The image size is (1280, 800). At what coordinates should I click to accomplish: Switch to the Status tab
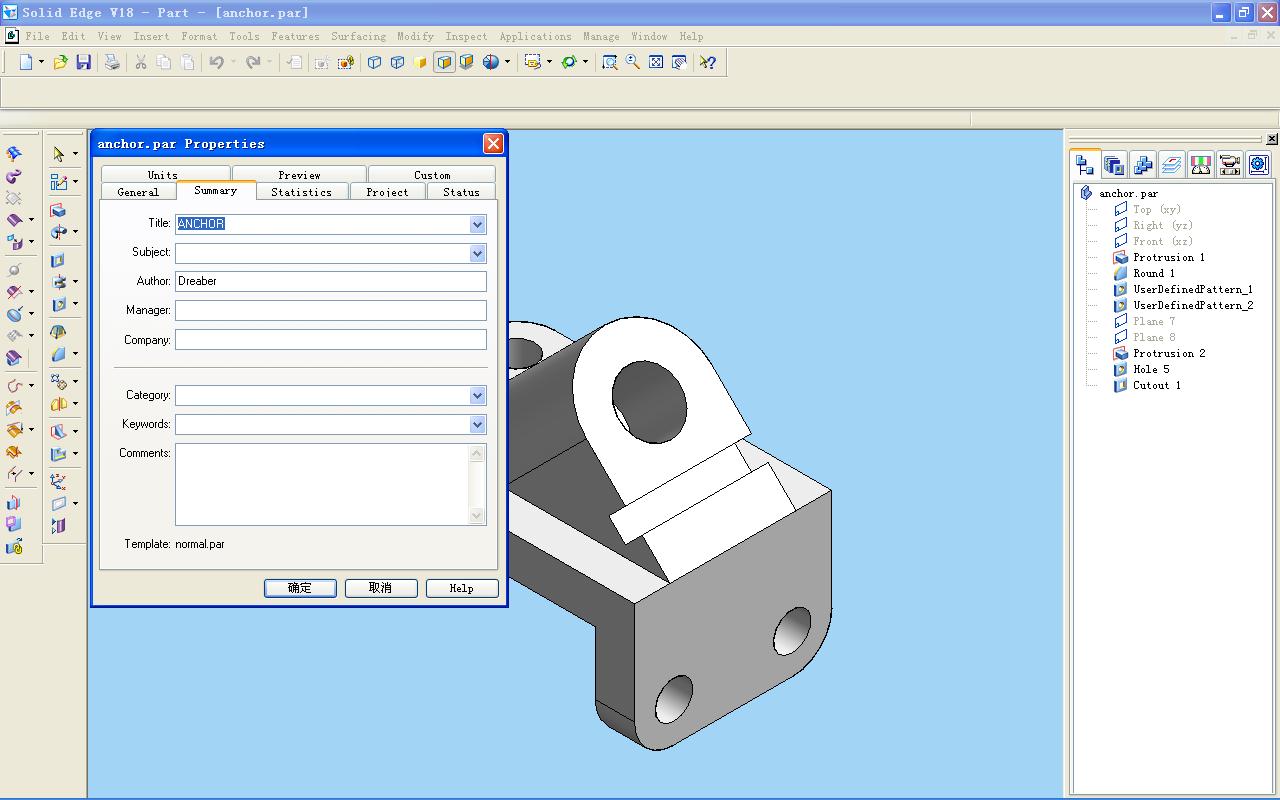[x=461, y=192]
